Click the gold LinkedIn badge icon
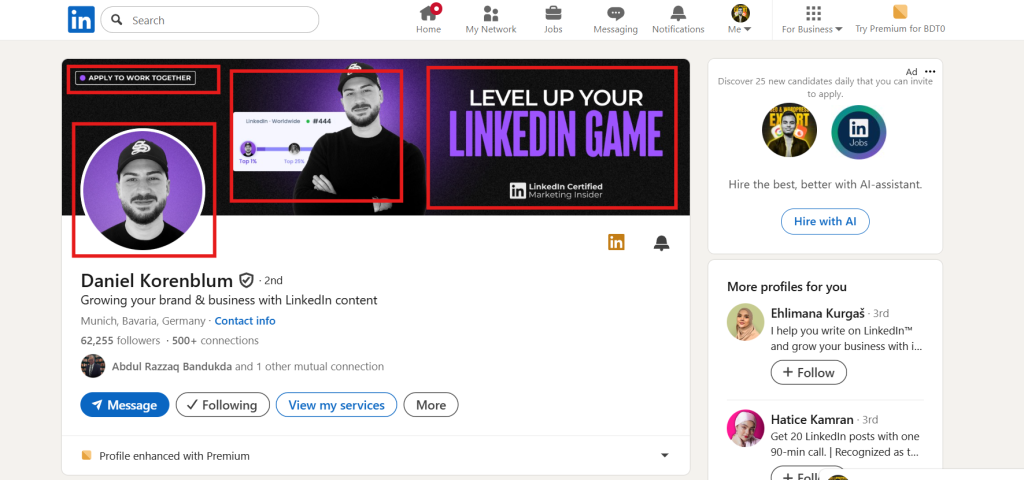 tap(616, 242)
